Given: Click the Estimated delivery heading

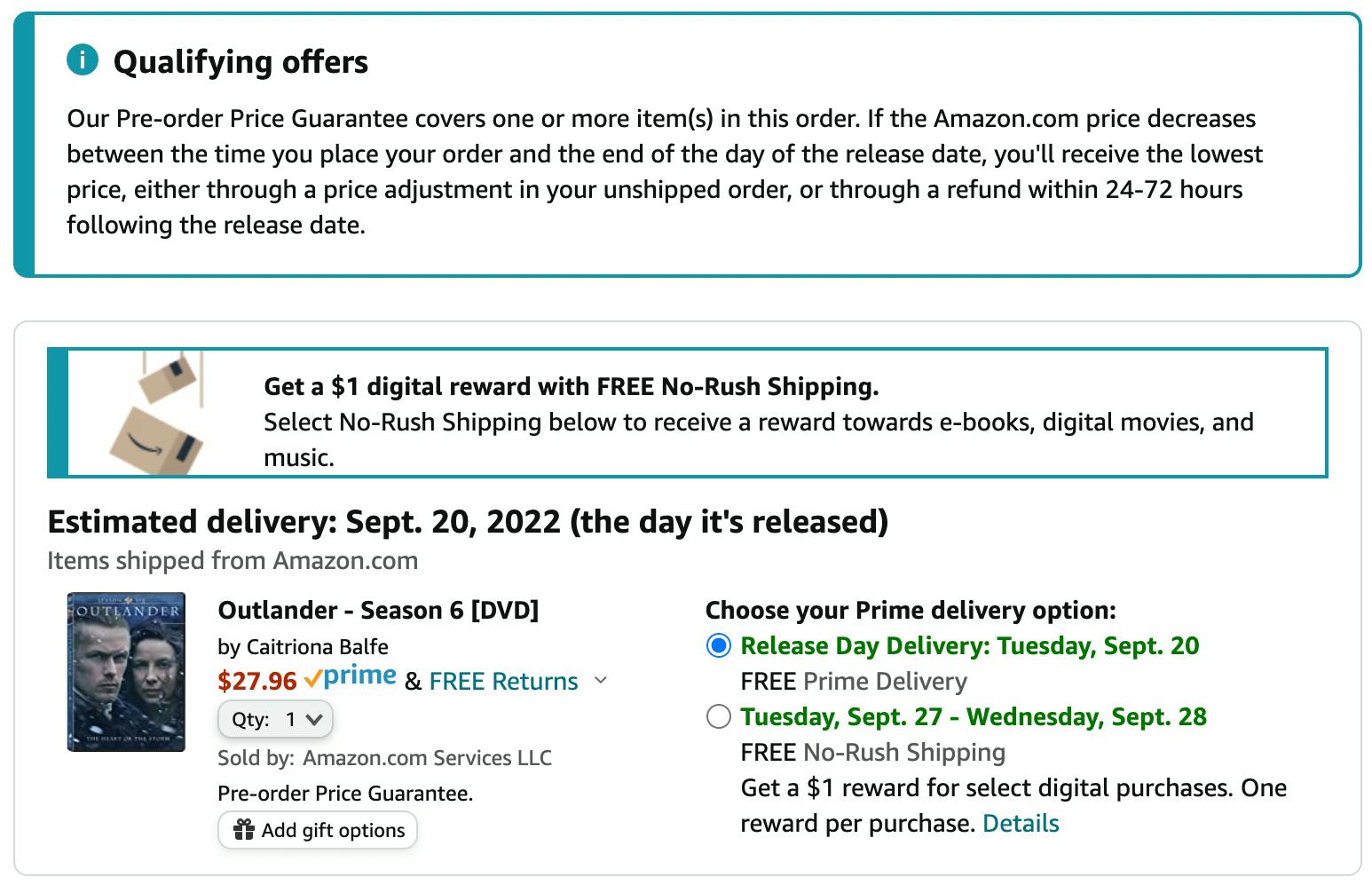Looking at the screenshot, I should [468, 521].
